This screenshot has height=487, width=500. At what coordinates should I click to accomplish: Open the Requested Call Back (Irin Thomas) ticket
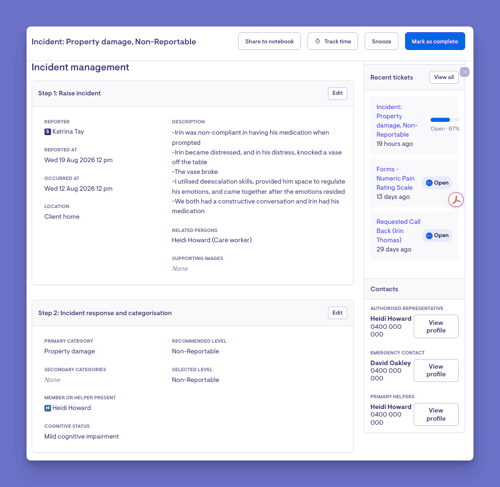pos(398,231)
